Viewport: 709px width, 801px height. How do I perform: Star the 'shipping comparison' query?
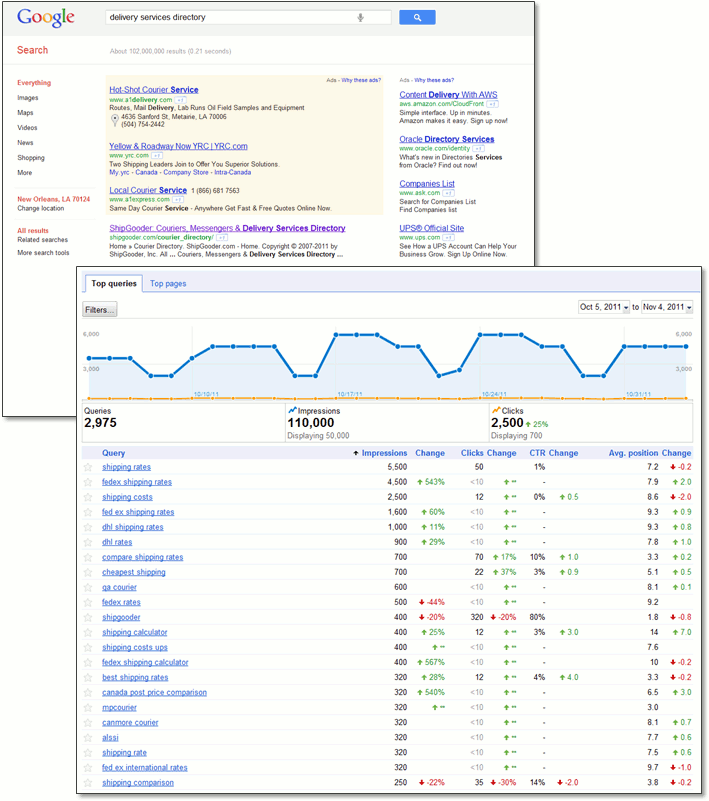[x=88, y=783]
